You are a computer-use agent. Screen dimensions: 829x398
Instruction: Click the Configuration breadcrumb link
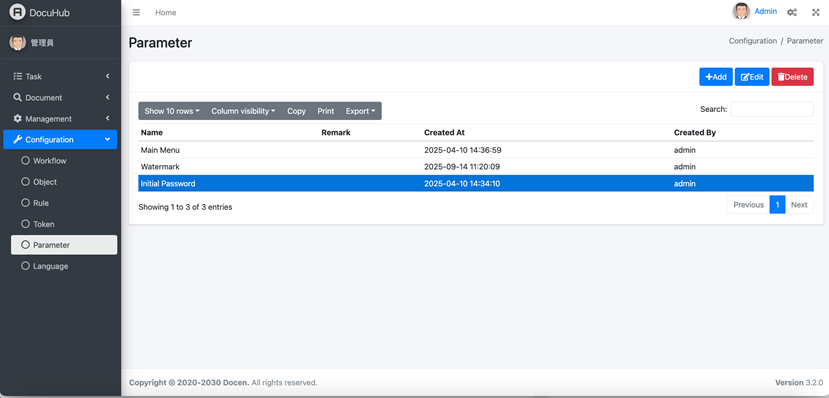tap(753, 41)
